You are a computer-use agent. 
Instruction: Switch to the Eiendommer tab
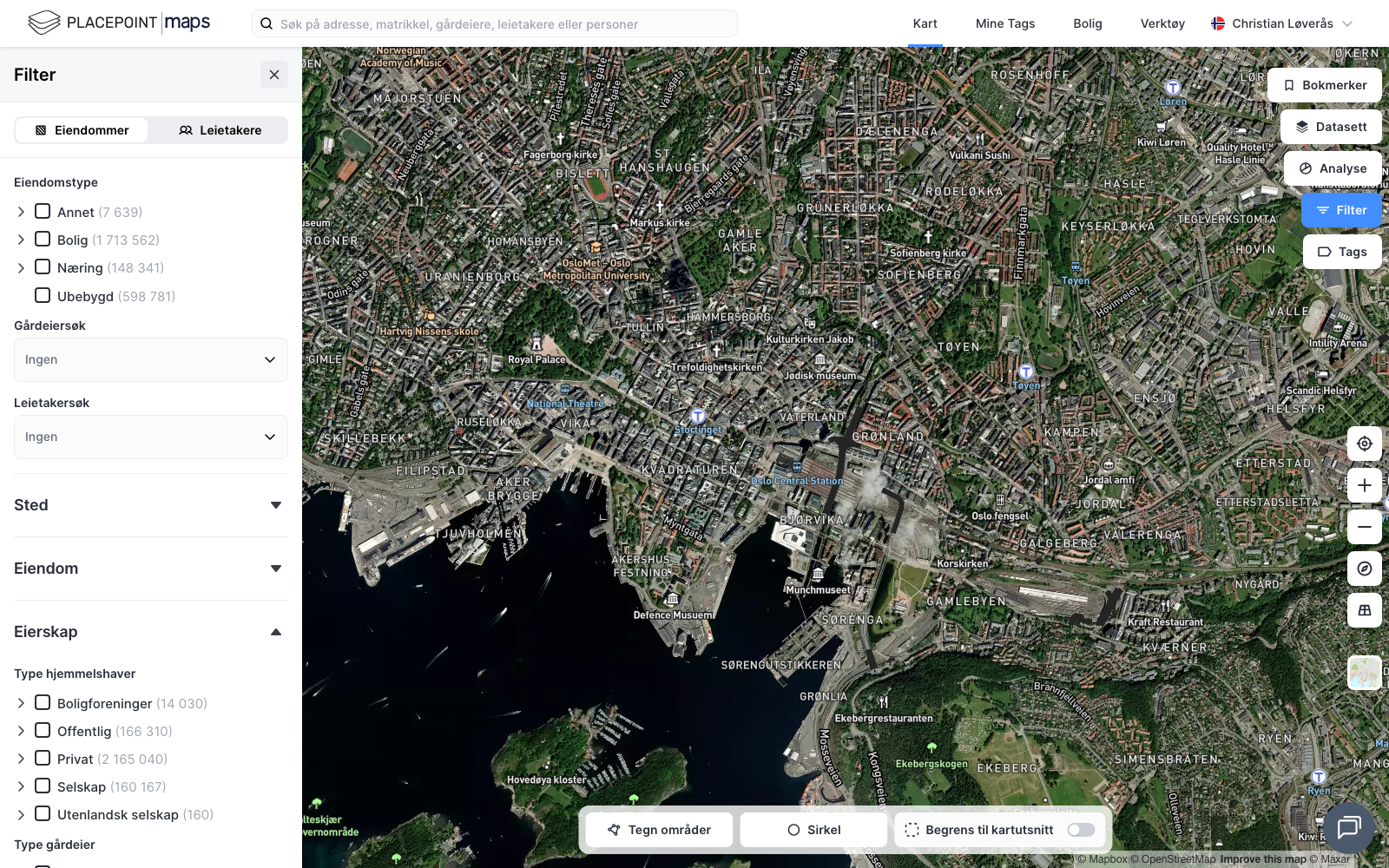82,130
